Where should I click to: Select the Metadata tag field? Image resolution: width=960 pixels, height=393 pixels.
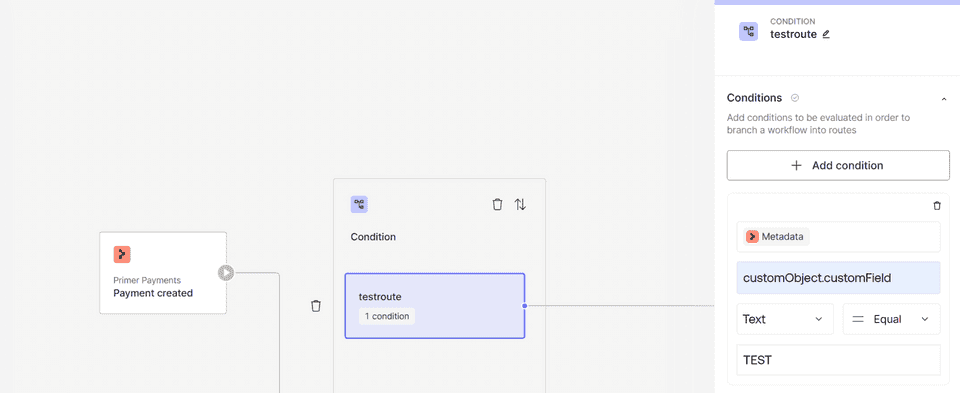point(838,237)
